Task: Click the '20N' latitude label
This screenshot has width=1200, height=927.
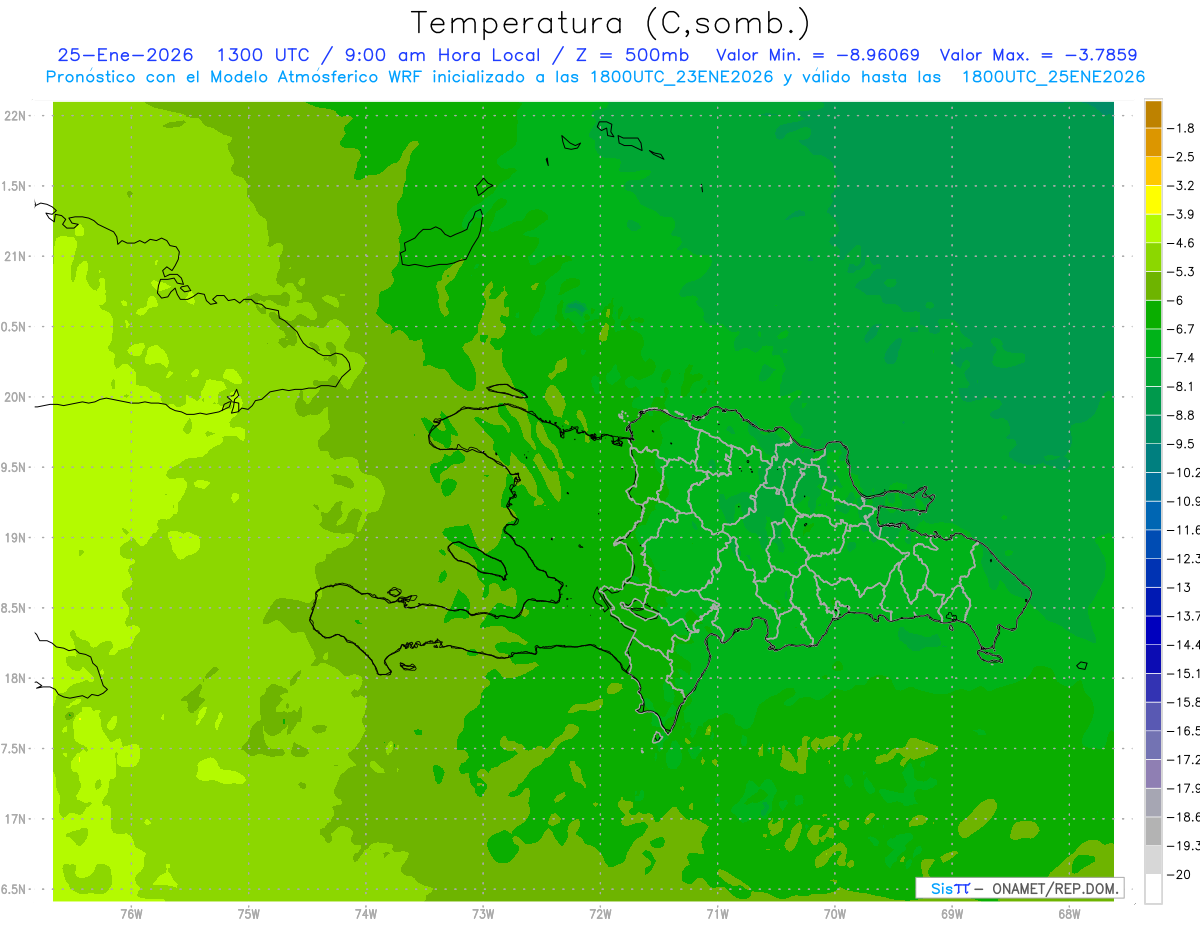Action: [16, 397]
